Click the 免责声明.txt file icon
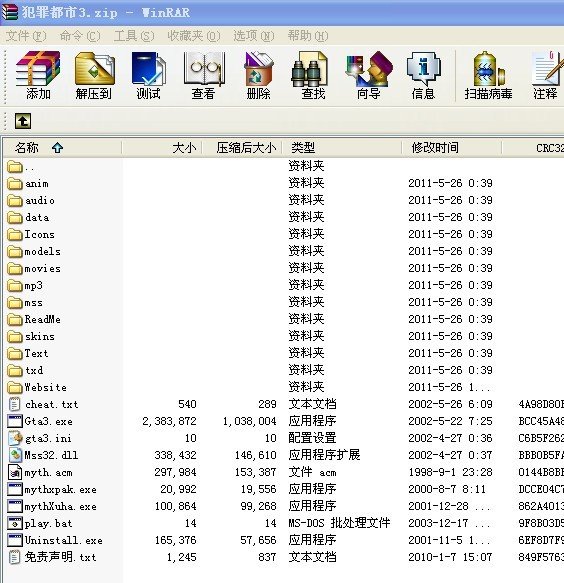564x583 pixels. coord(15,557)
